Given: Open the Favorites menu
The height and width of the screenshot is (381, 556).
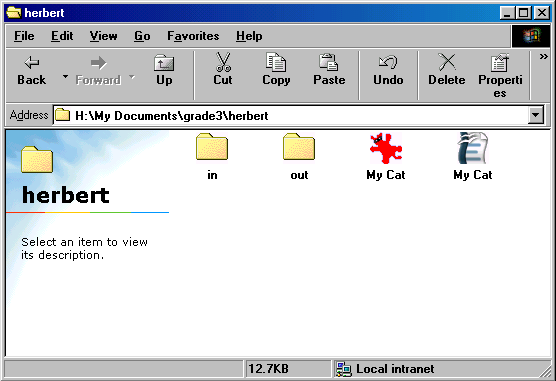Looking at the screenshot, I should point(193,36).
